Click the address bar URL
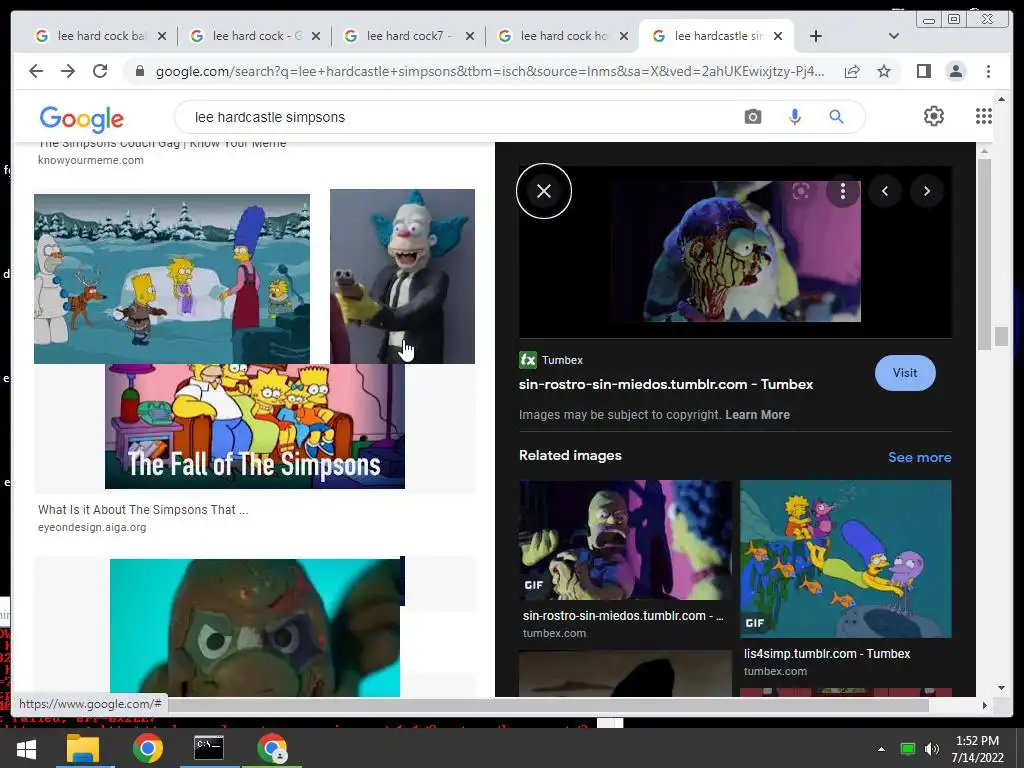This screenshot has height=768, width=1024. click(490, 71)
